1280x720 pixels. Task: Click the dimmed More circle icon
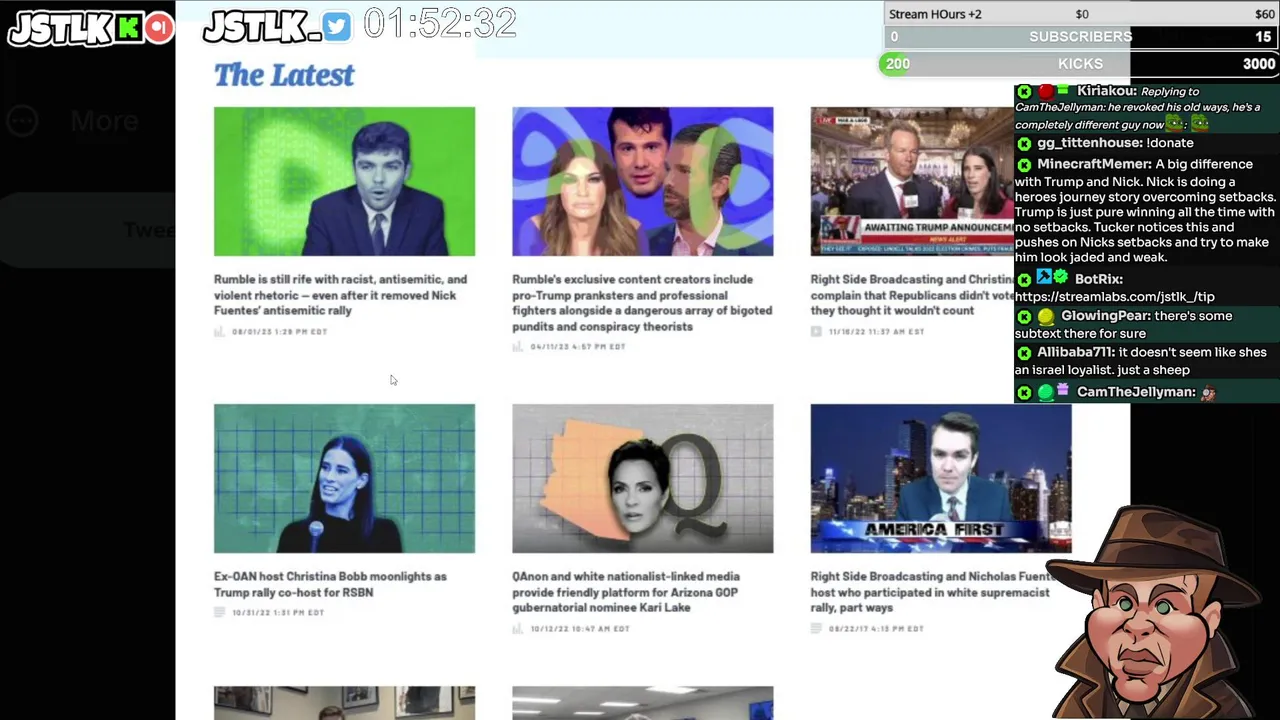point(22,122)
